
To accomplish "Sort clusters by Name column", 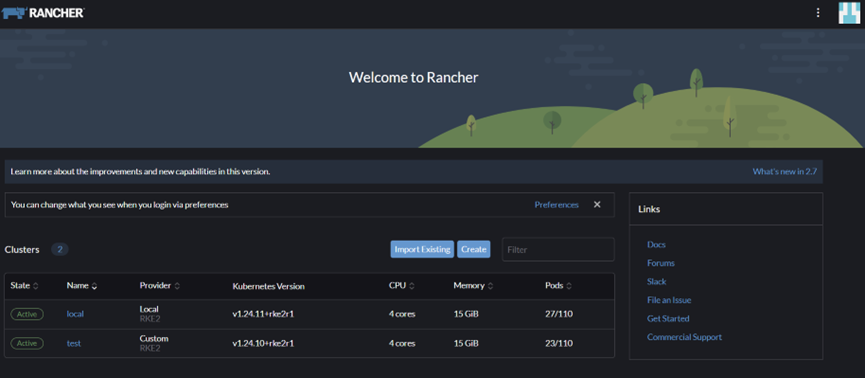I will [x=82, y=286].
